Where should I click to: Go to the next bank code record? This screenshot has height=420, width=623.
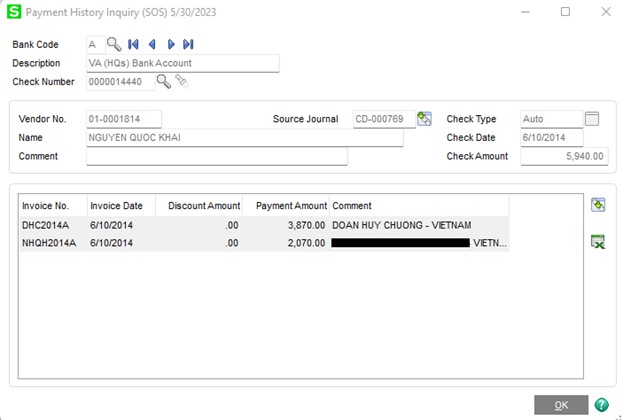coord(171,44)
